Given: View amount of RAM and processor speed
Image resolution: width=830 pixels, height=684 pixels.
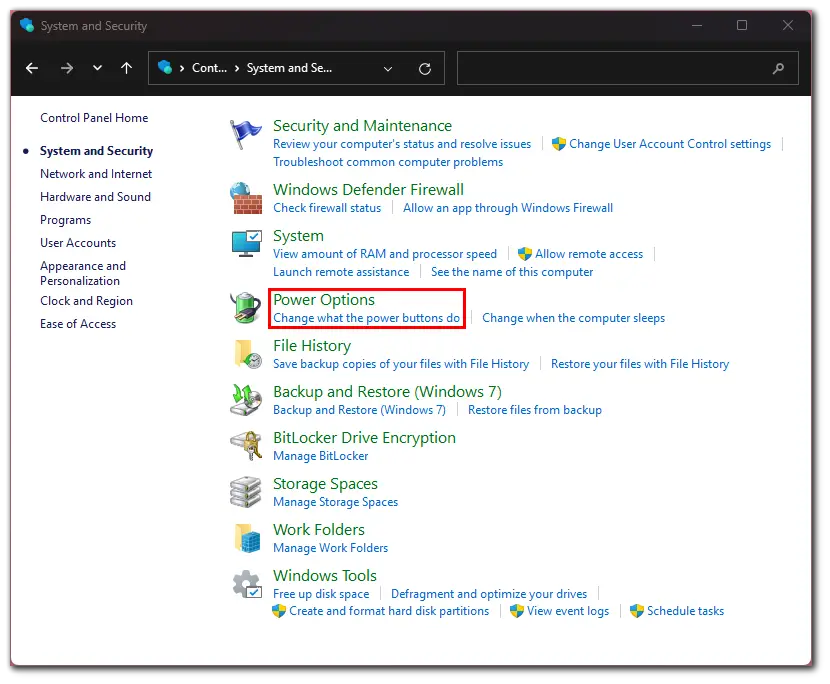Looking at the screenshot, I should click(385, 254).
